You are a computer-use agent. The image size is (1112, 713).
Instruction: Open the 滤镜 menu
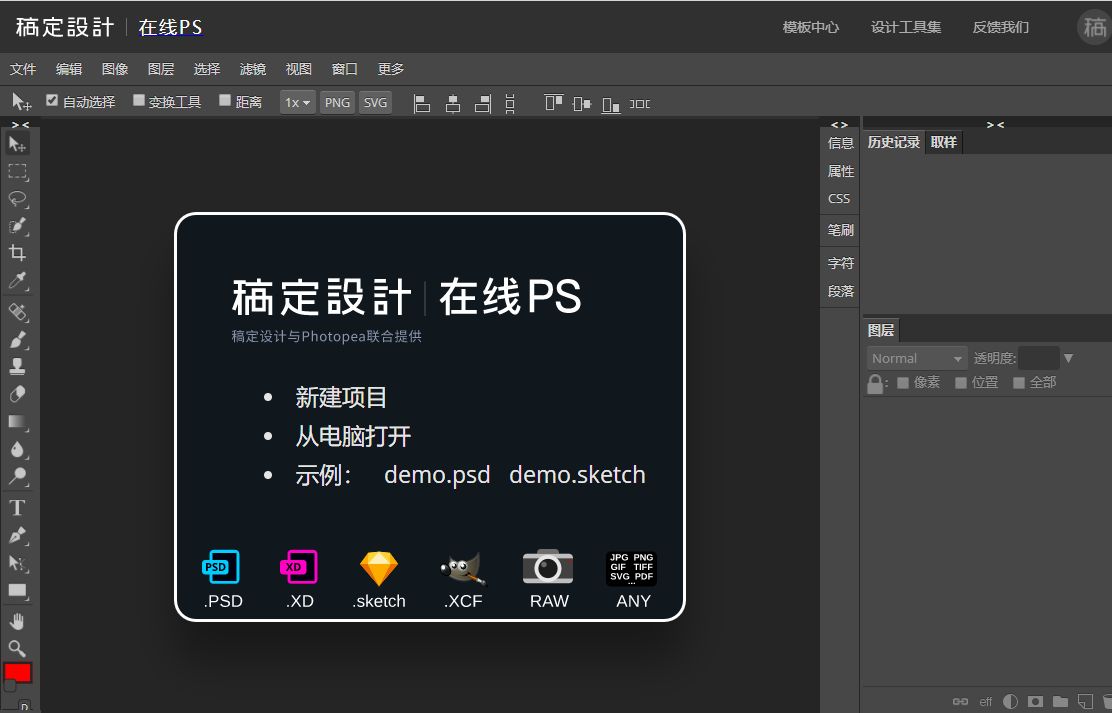coord(253,69)
